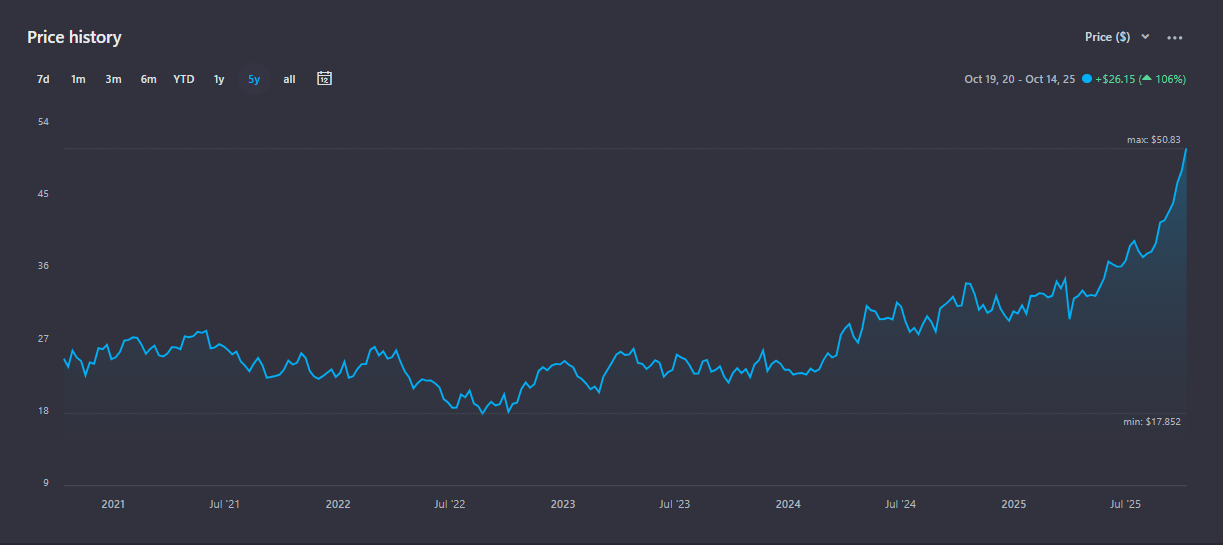Click the max: $50.83 label
1223x545 pixels.
tap(1153, 140)
